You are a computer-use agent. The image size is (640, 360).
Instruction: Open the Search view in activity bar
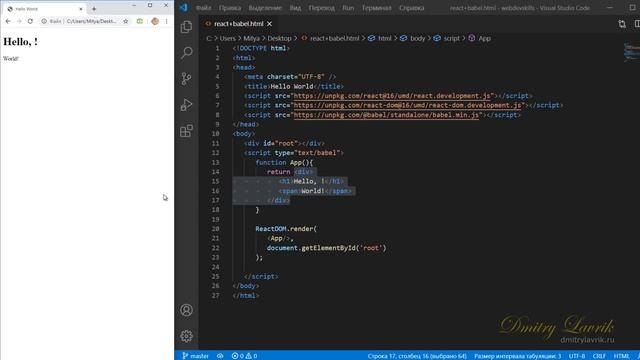point(187,52)
